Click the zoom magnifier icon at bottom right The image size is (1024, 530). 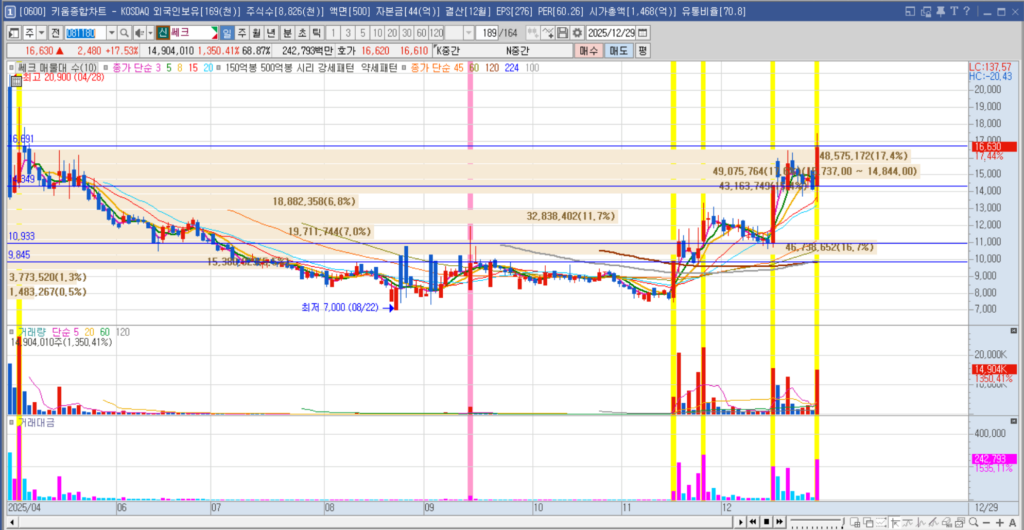pos(973,522)
